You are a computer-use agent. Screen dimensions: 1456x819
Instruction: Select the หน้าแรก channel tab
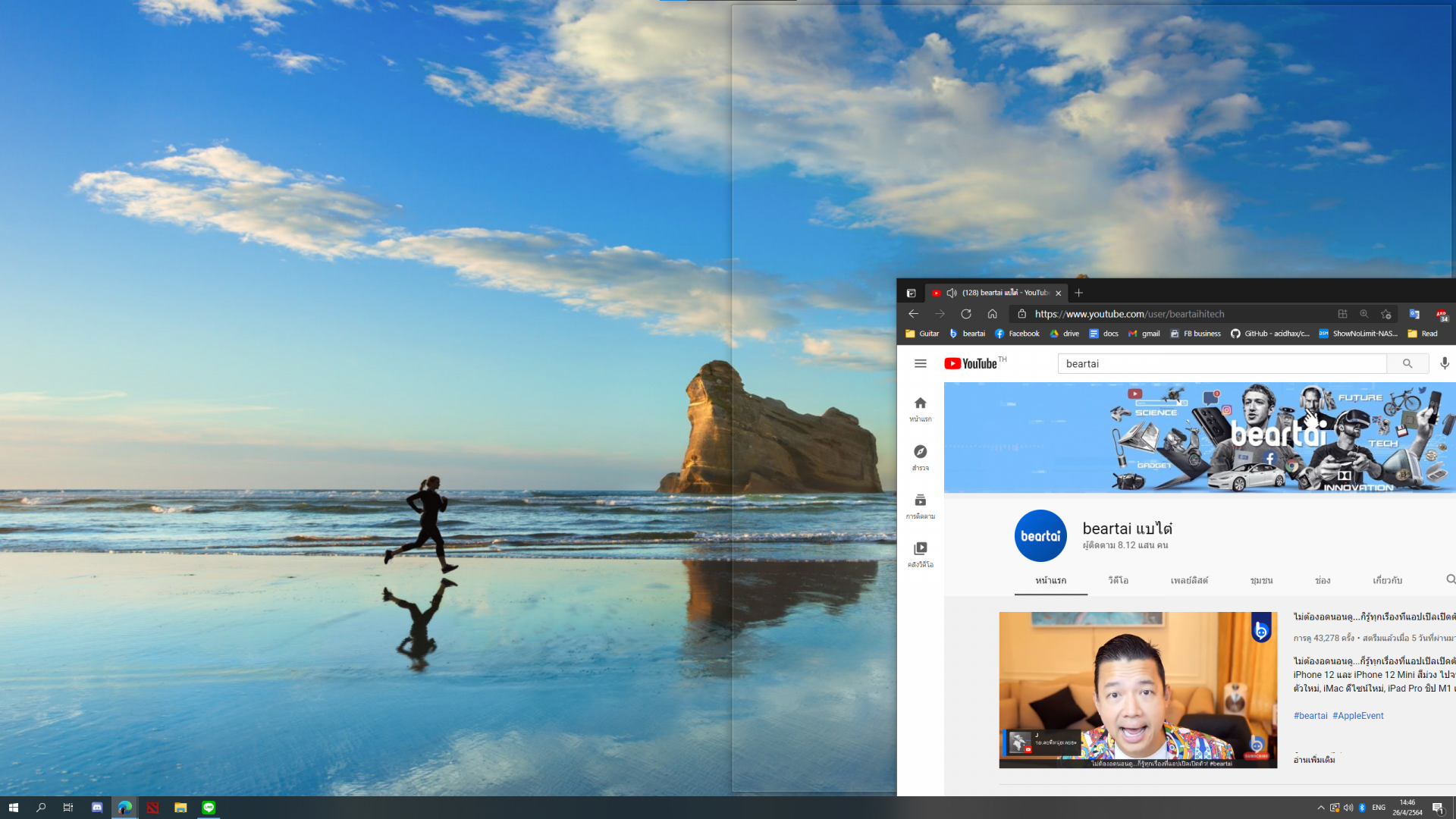[x=1051, y=581]
